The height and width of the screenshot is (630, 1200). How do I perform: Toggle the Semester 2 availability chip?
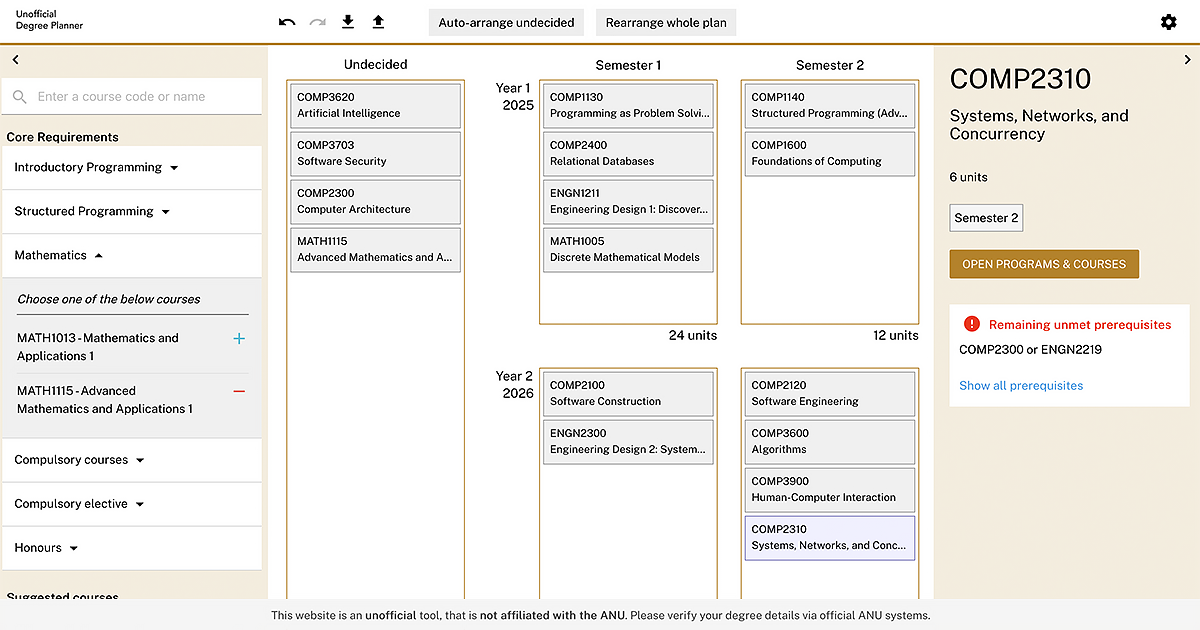tap(985, 218)
